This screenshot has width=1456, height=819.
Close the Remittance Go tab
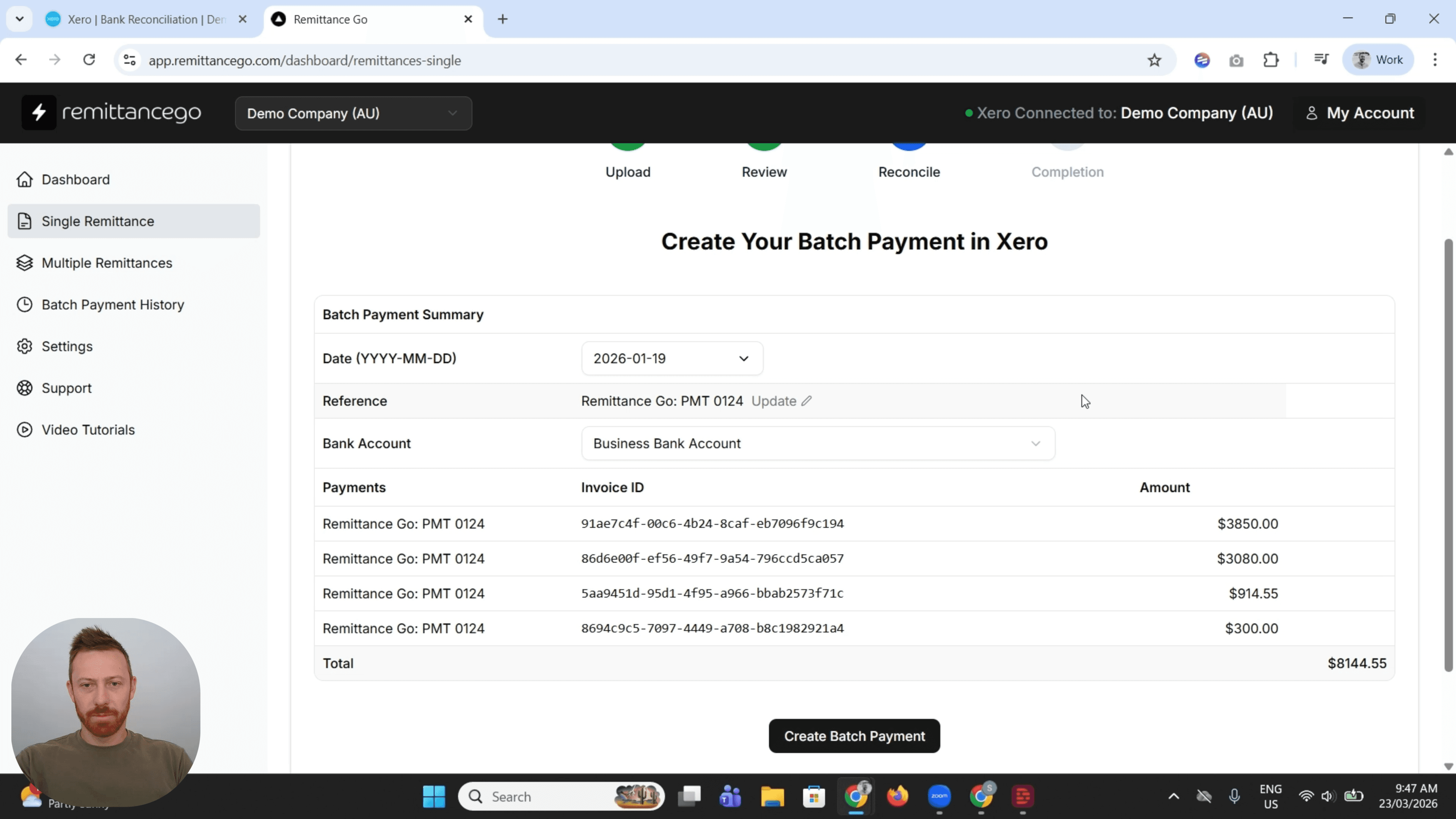(468, 19)
